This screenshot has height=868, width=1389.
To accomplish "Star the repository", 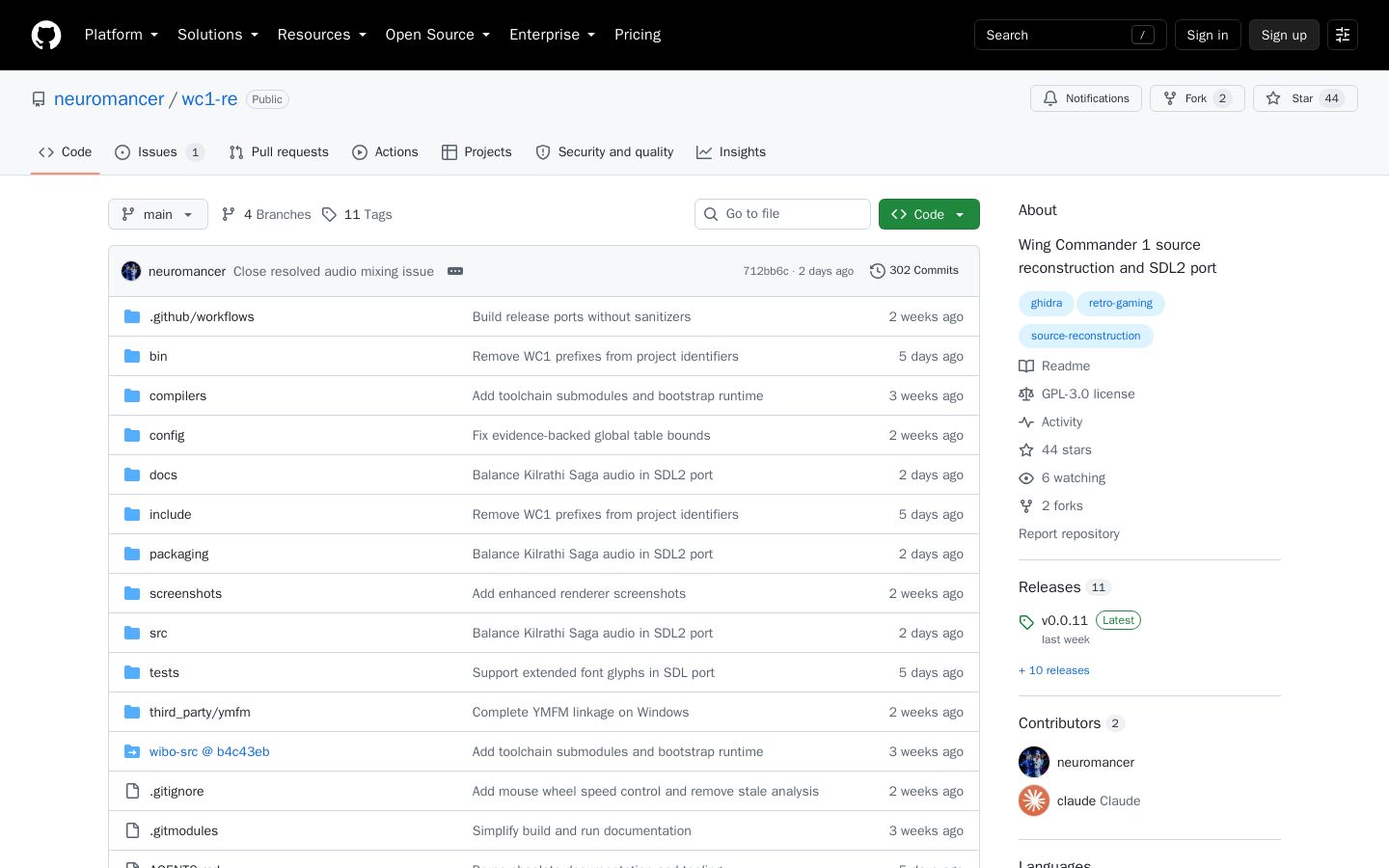I will point(1305,98).
